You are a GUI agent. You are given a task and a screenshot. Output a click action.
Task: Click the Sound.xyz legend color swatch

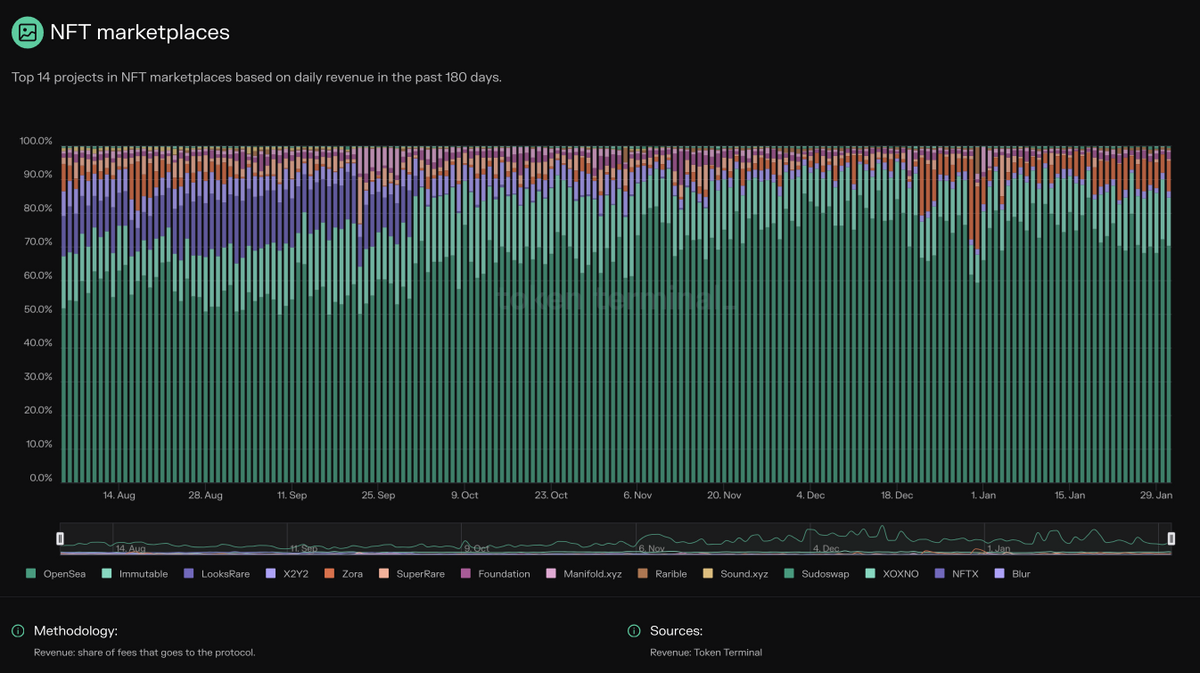tap(708, 574)
